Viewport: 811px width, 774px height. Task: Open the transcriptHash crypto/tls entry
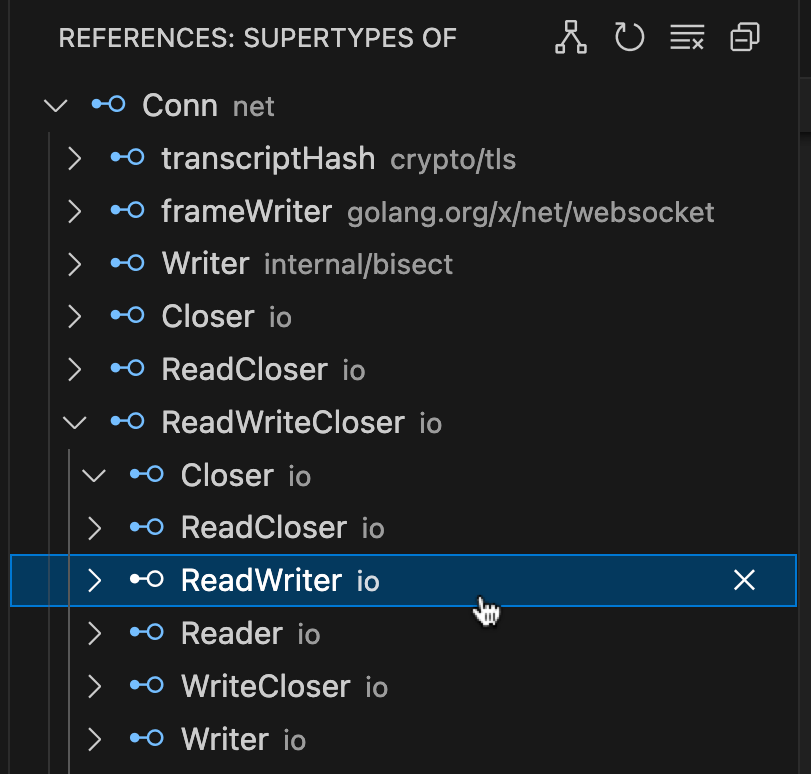point(268,158)
